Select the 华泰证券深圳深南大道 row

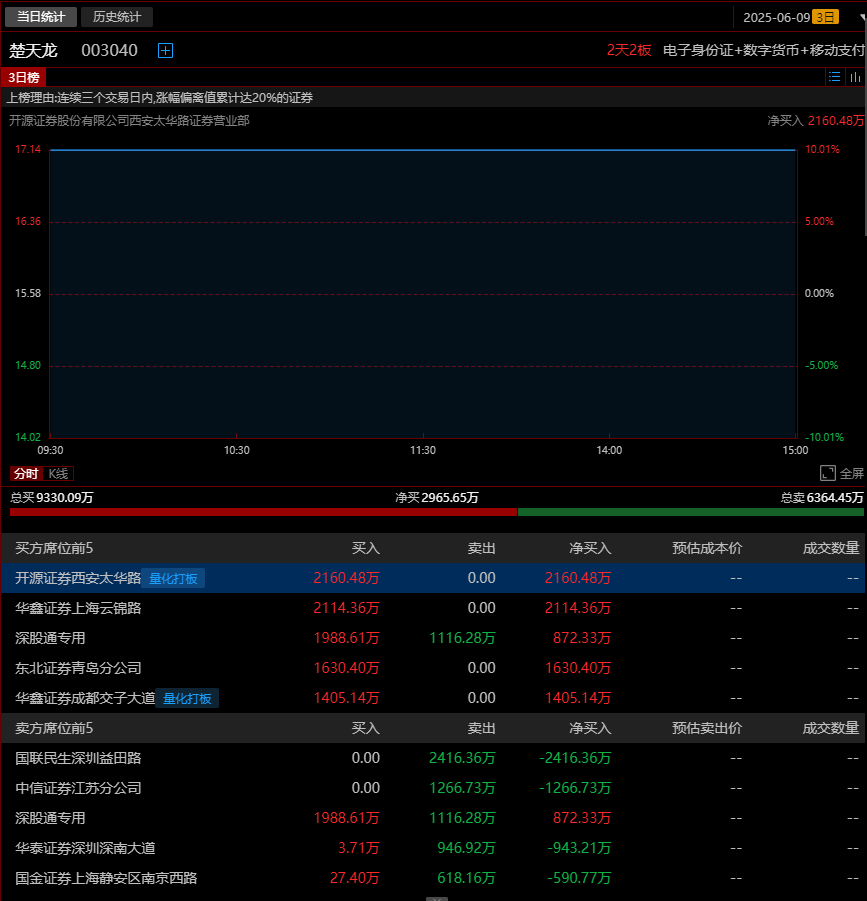click(433, 848)
